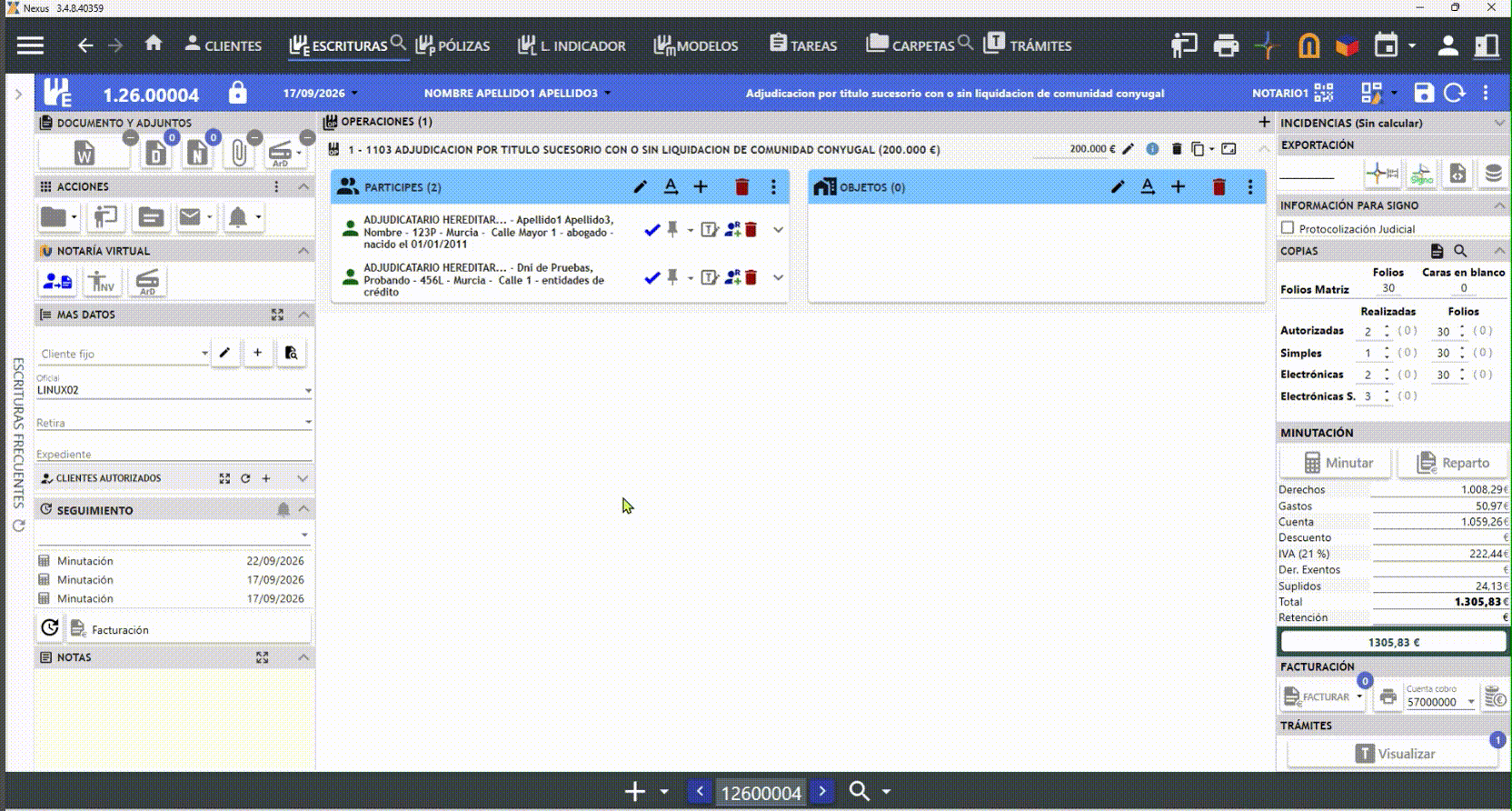Expand the Apellido1 Apellido3 participant row
This screenshot has width=1512, height=811.
coord(778,230)
